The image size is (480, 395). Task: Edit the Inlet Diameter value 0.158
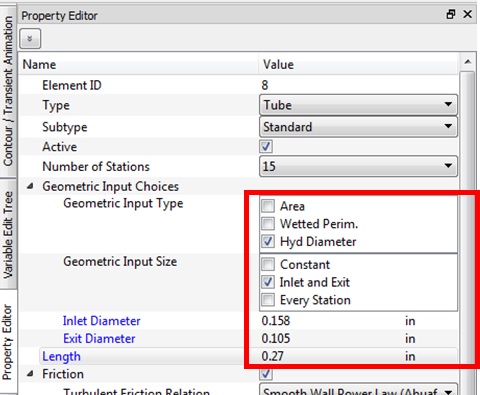[276, 321]
